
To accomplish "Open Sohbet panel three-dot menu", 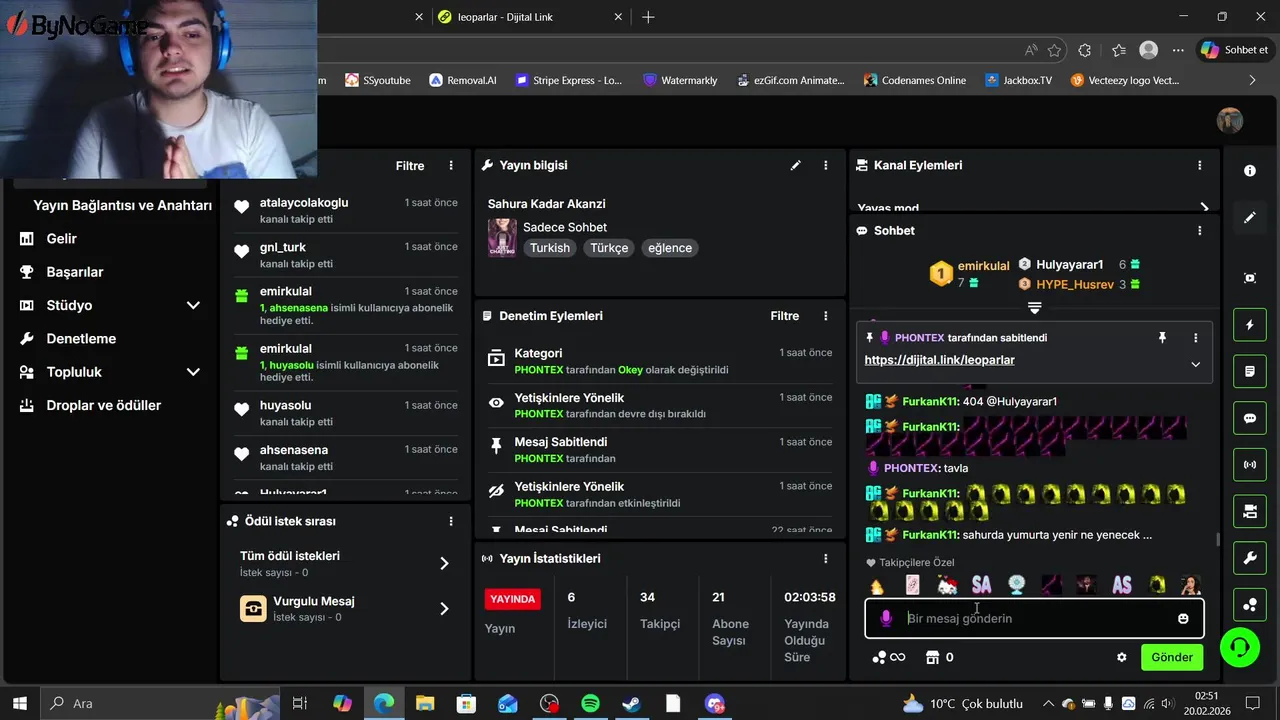I will [1200, 230].
